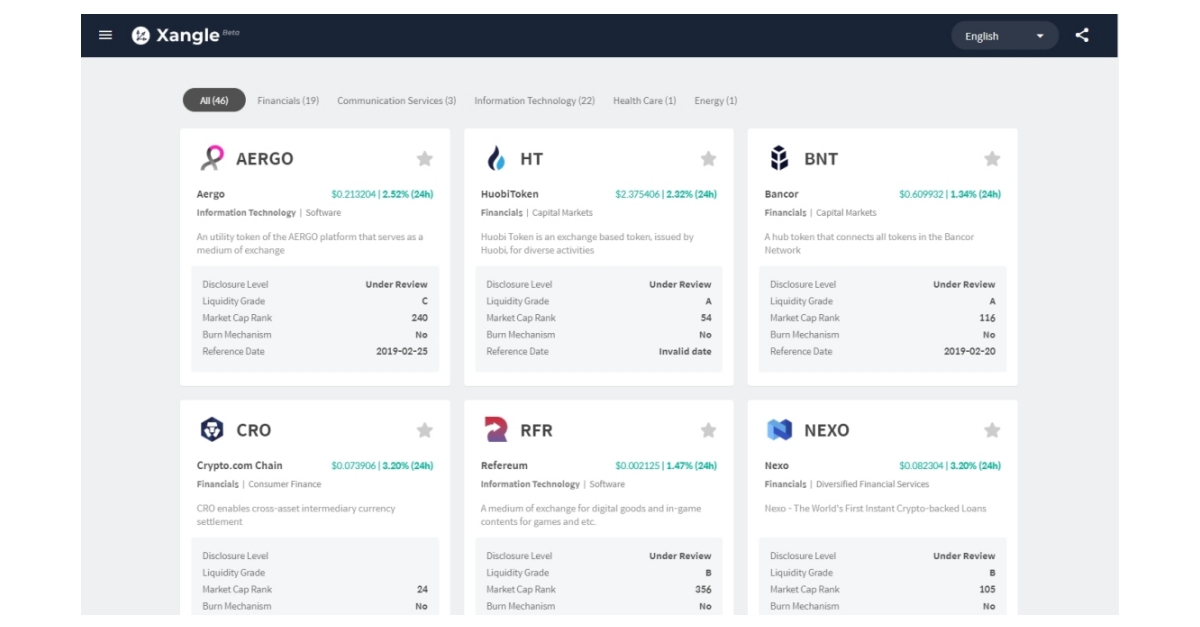Favorite AERGO using its star toggle
Screen dimensions: 1200x627
tap(427, 156)
